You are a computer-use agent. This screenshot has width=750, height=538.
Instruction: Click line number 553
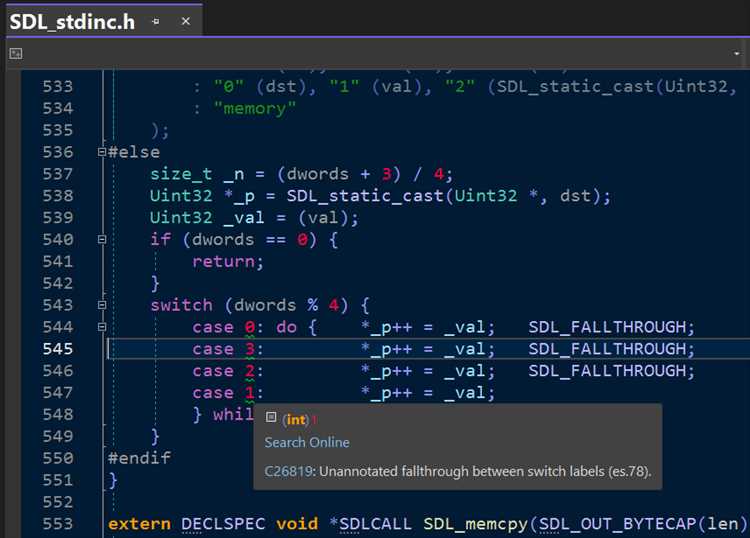[58, 524]
